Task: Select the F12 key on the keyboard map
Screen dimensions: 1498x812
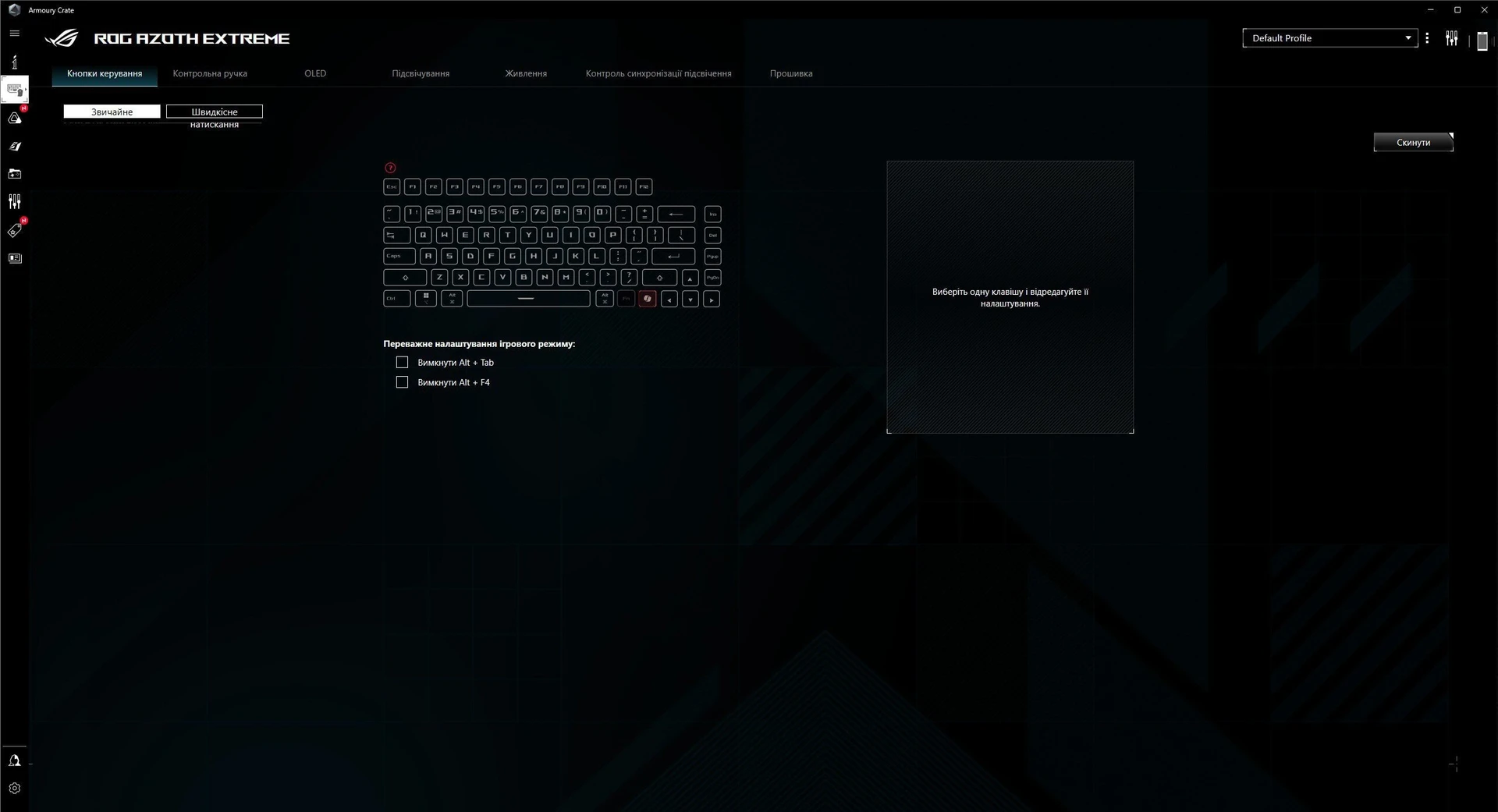Action: 644,186
